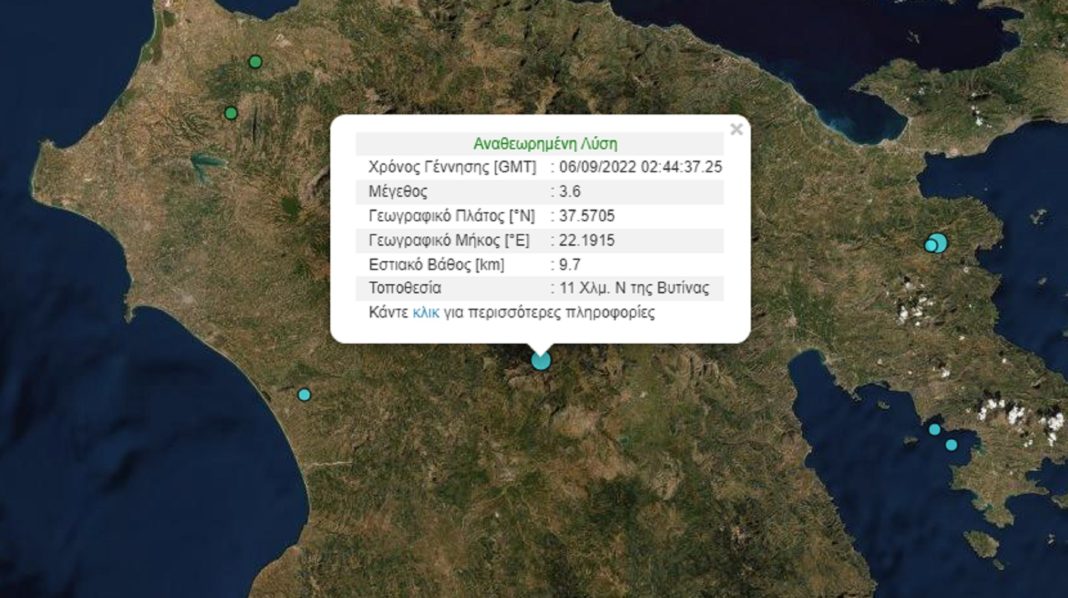Click the cyan marker near the west coast
1068x598 pixels.
pyautogui.click(x=304, y=394)
